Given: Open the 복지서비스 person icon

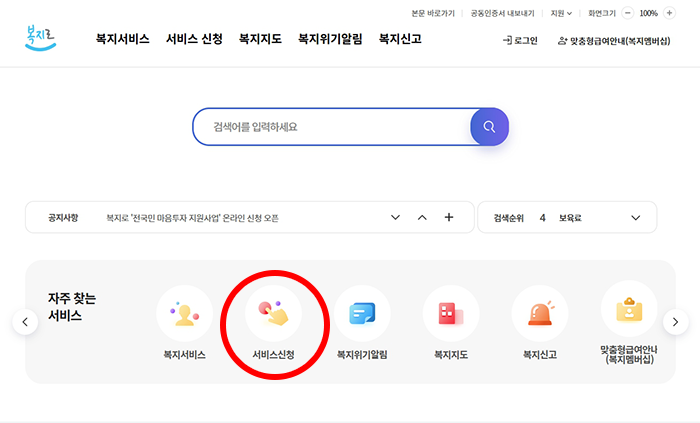Looking at the screenshot, I should point(184,313).
